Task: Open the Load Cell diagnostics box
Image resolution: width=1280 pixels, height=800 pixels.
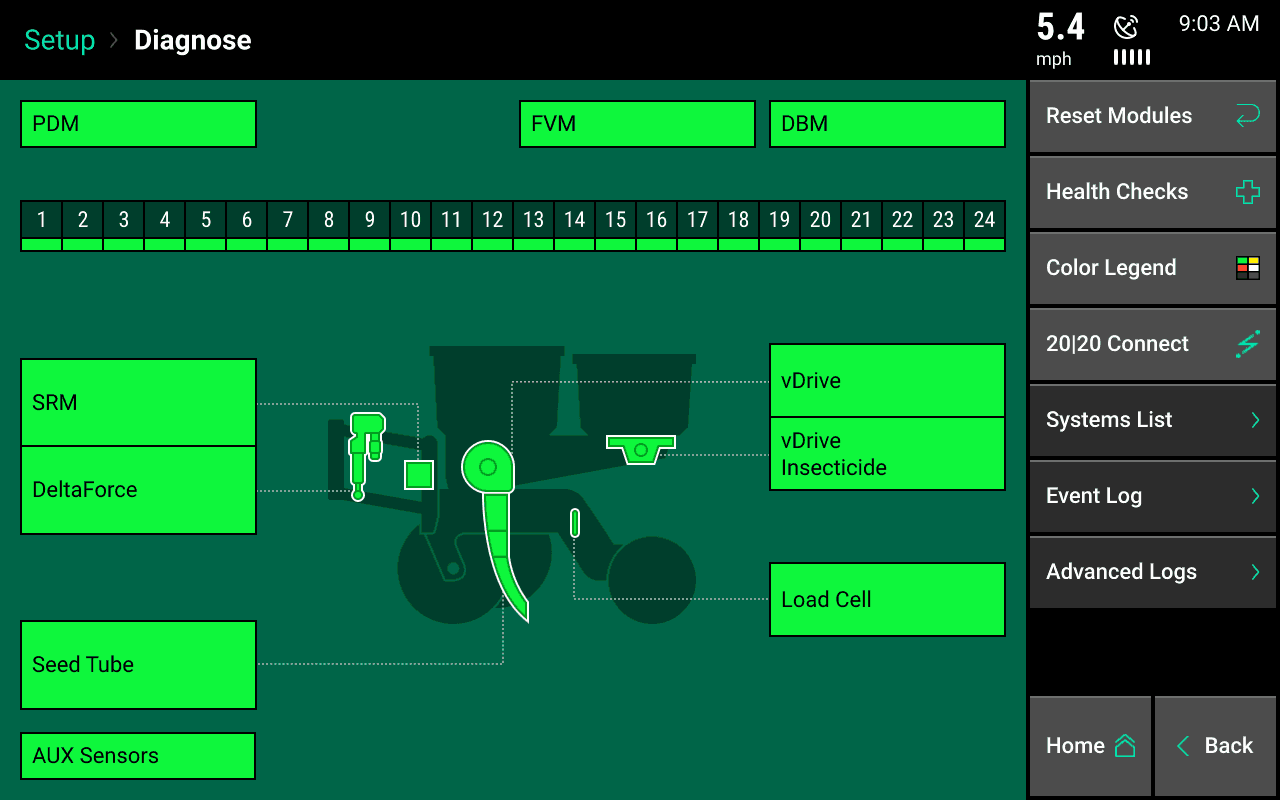Action: (886, 599)
